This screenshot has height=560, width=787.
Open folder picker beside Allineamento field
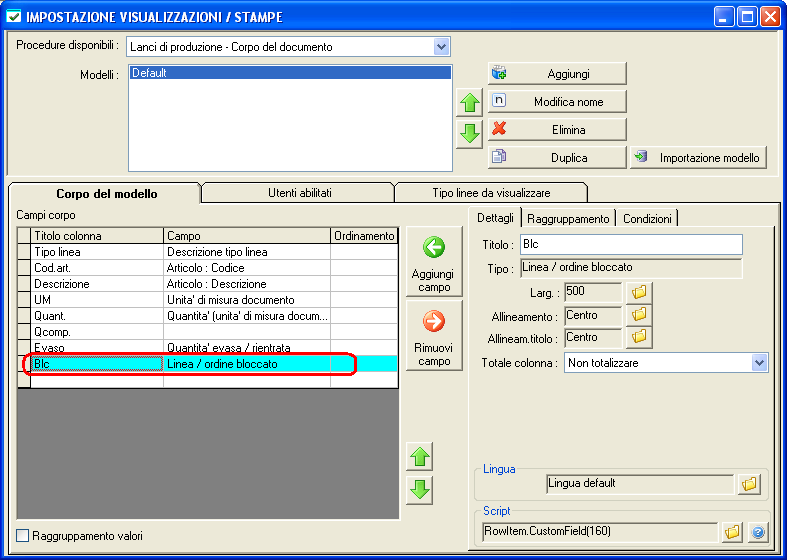tap(639, 315)
